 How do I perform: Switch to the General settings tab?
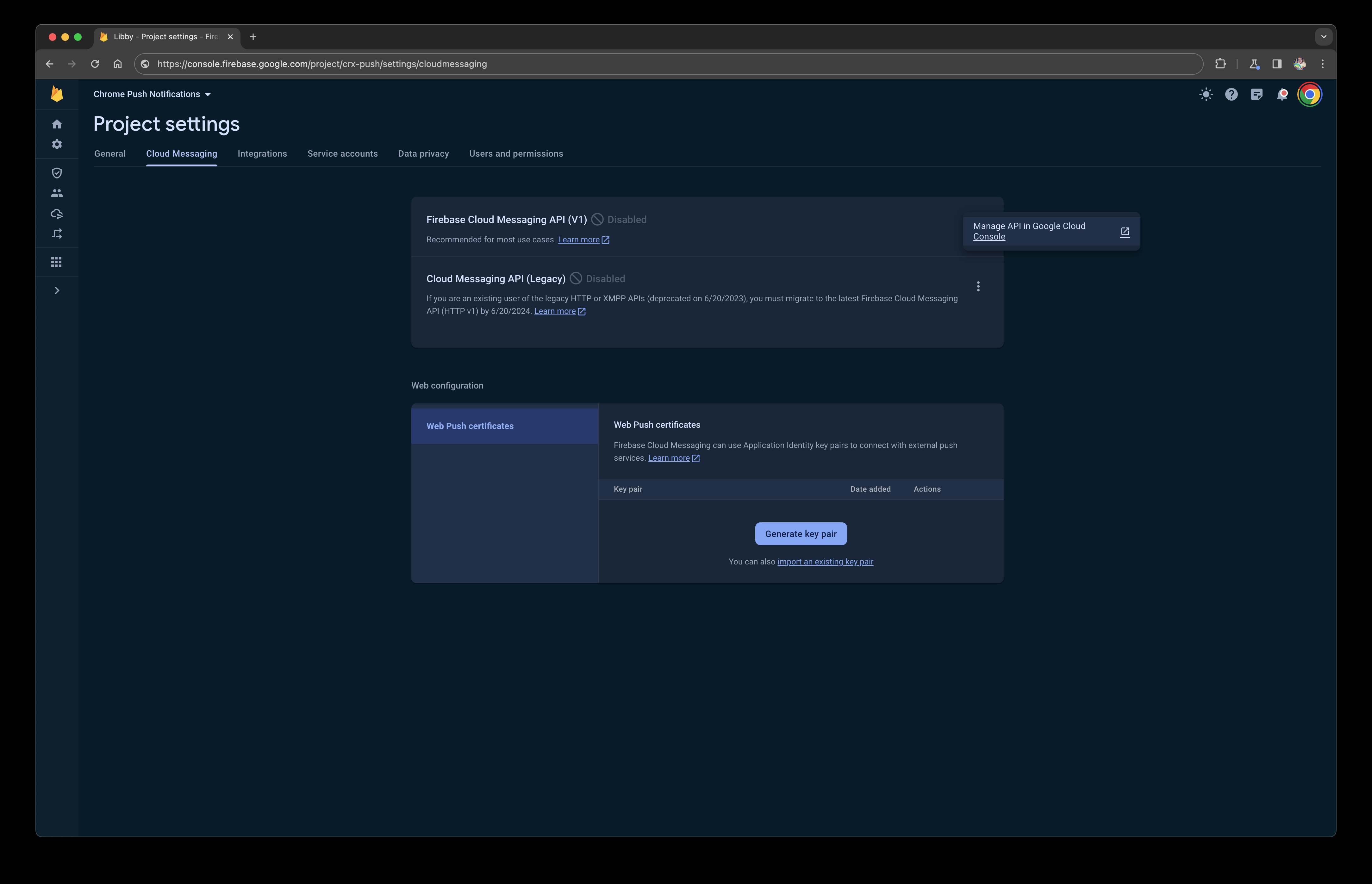tap(109, 153)
